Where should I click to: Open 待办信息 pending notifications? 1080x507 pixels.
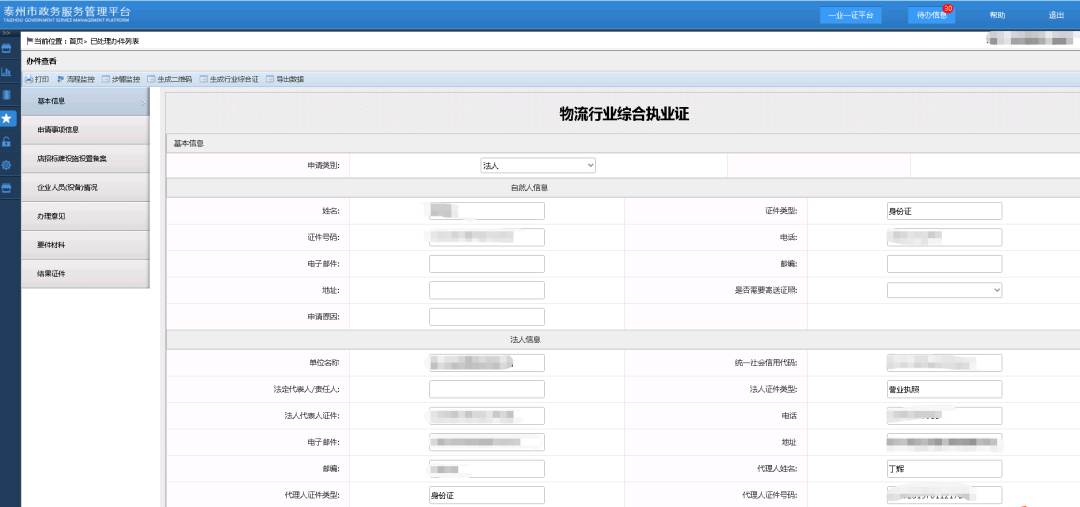[931, 15]
